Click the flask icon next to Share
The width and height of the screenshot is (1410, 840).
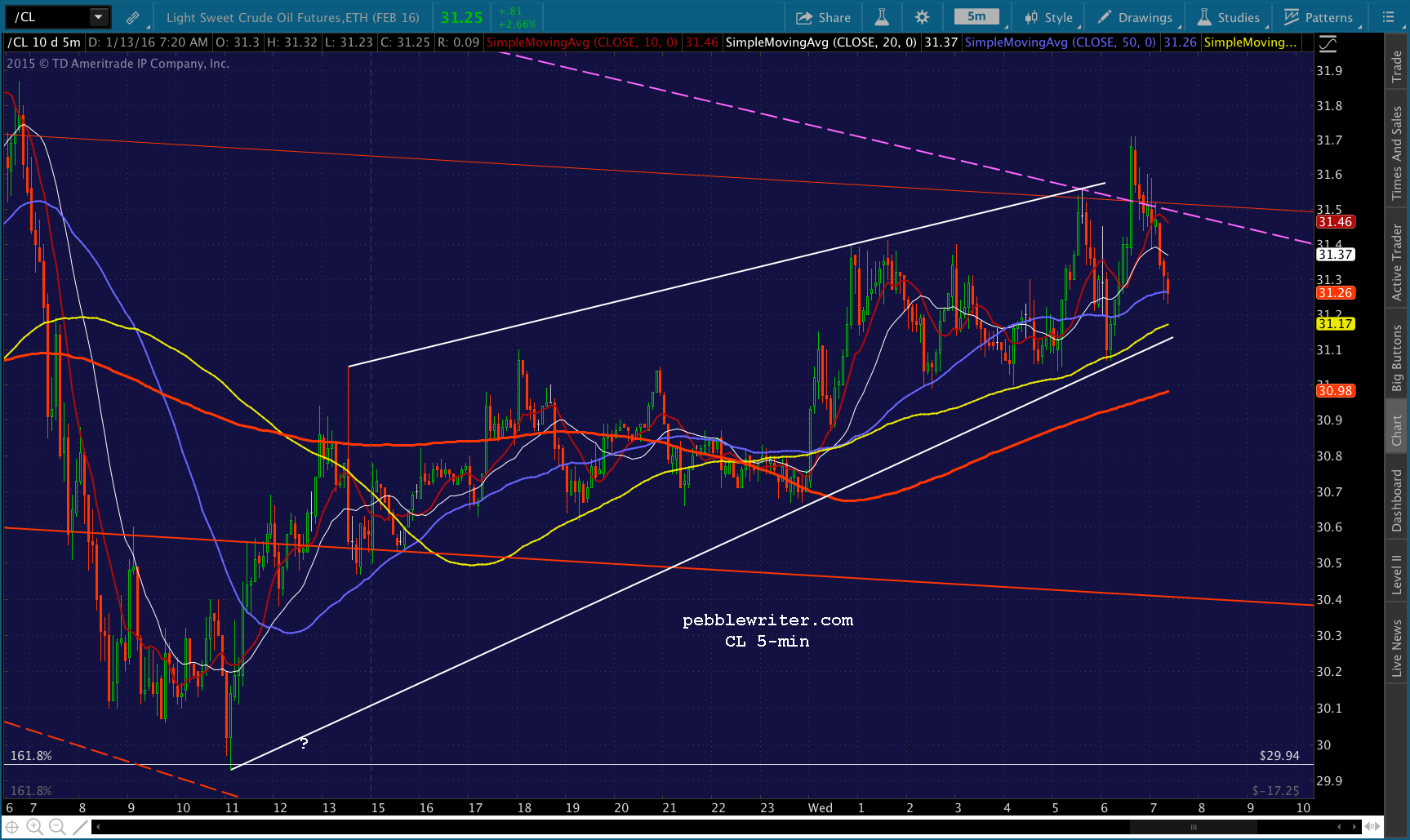point(882,17)
